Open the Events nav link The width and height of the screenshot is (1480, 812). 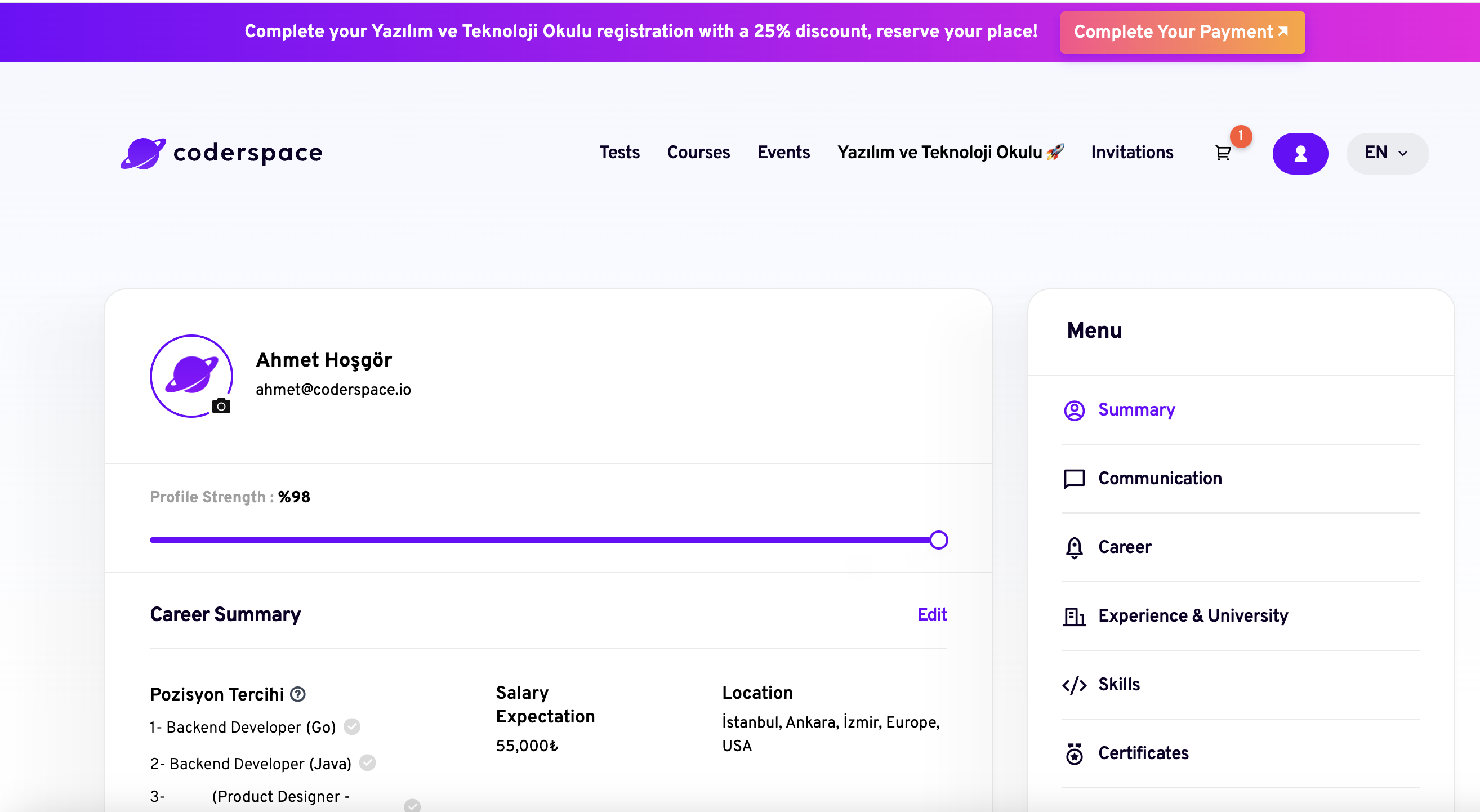(x=784, y=152)
